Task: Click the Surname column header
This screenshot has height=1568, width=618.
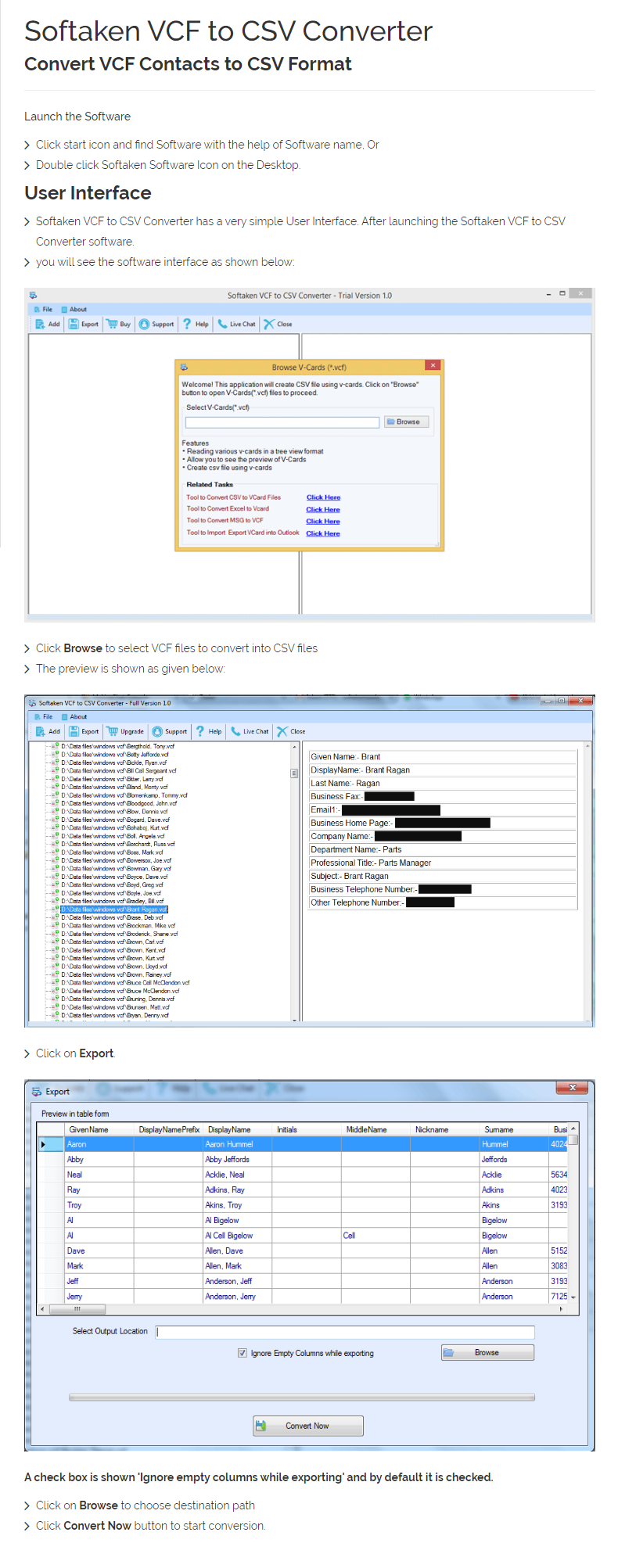Action: click(514, 1130)
